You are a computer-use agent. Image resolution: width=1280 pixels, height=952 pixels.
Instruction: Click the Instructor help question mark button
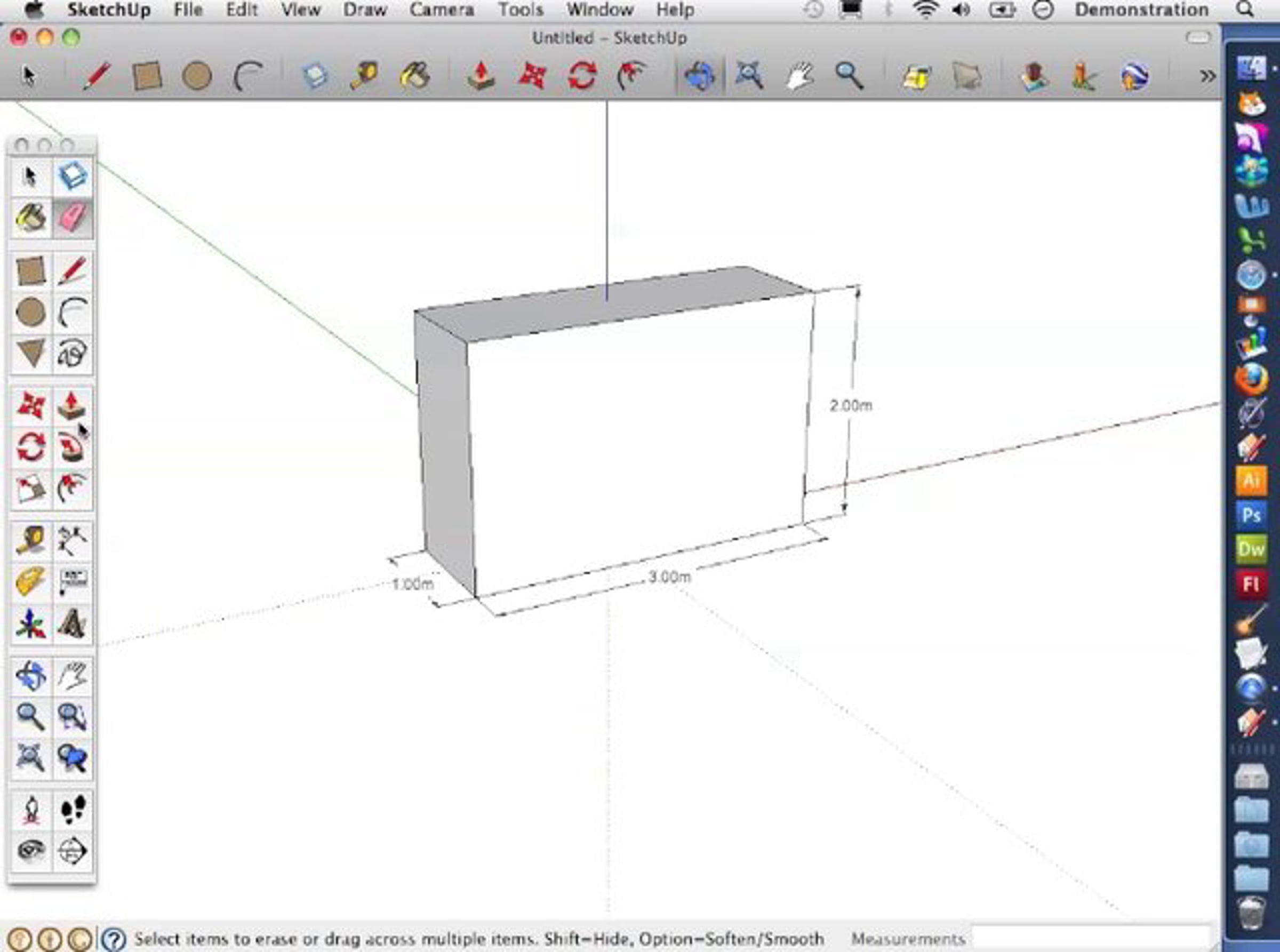point(114,939)
